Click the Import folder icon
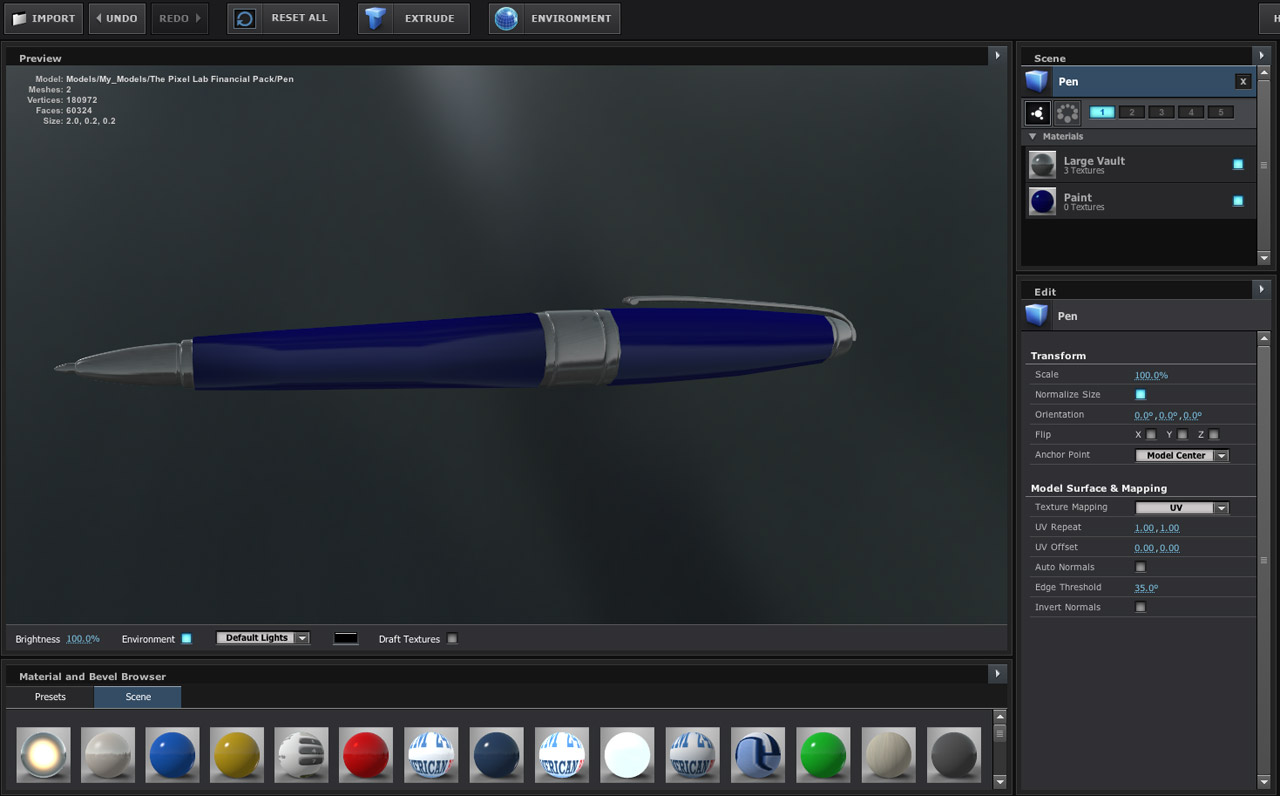The width and height of the screenshot is (1280, 796). pos(19,18)
